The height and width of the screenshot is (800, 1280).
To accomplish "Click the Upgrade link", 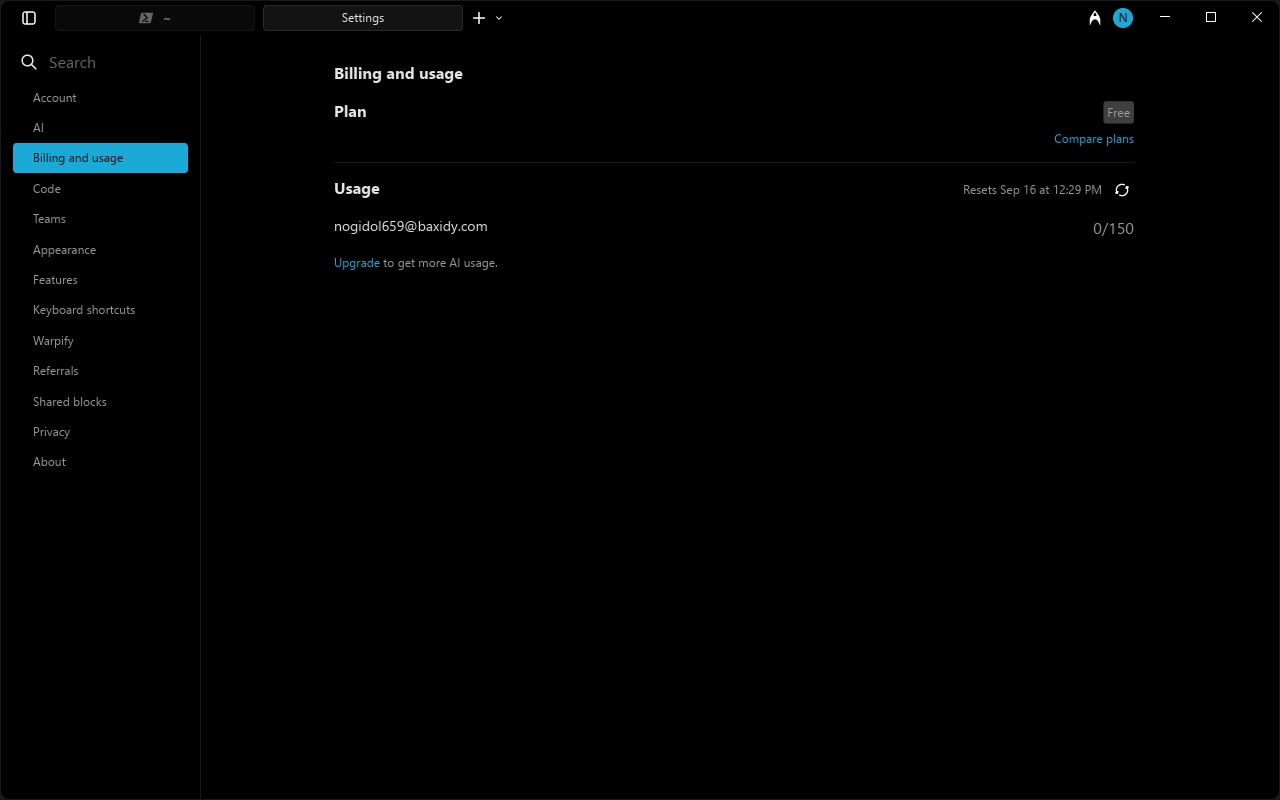I will coord(356,263).
